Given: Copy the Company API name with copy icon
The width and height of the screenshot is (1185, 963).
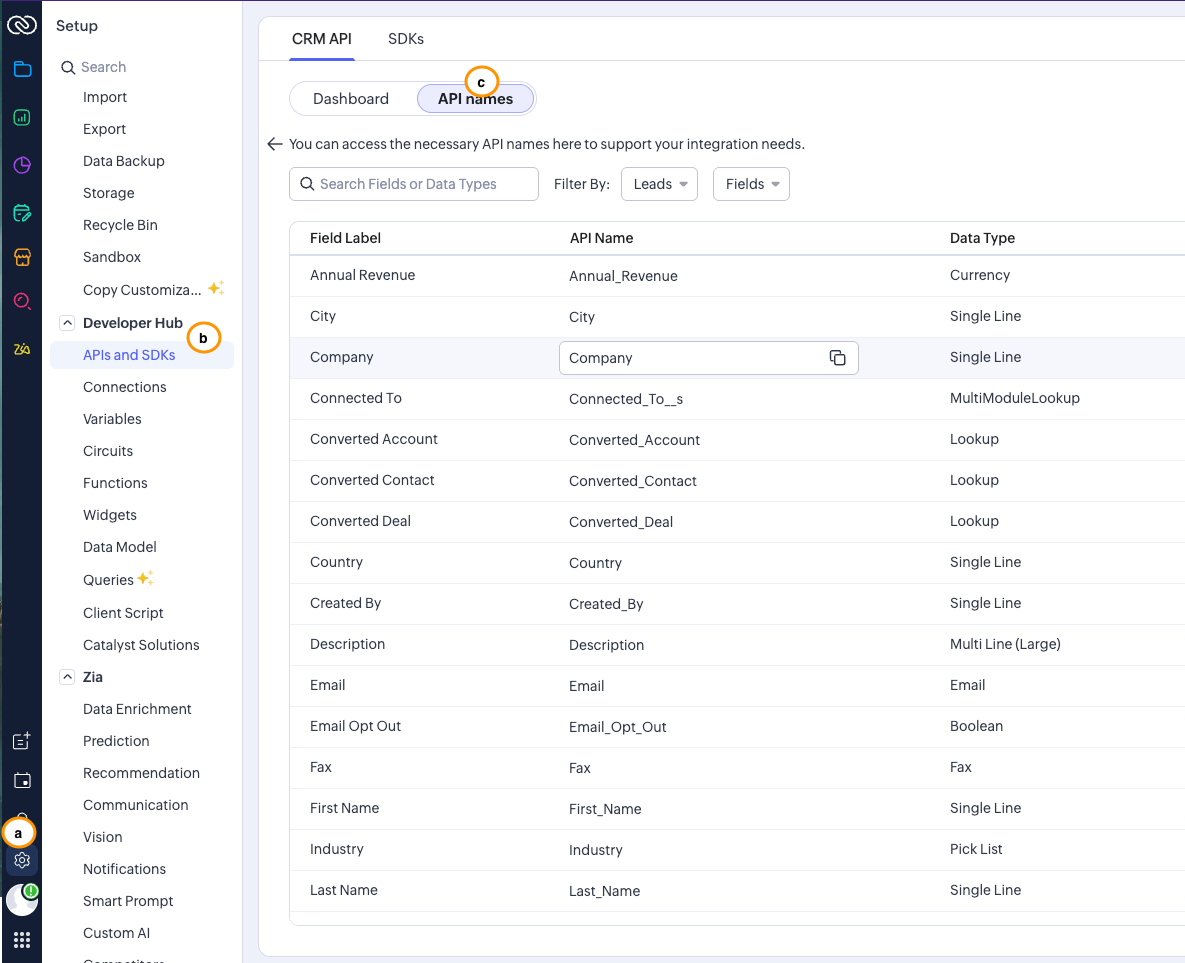Looking at the screenshot, I should click(x=837, y=358).
